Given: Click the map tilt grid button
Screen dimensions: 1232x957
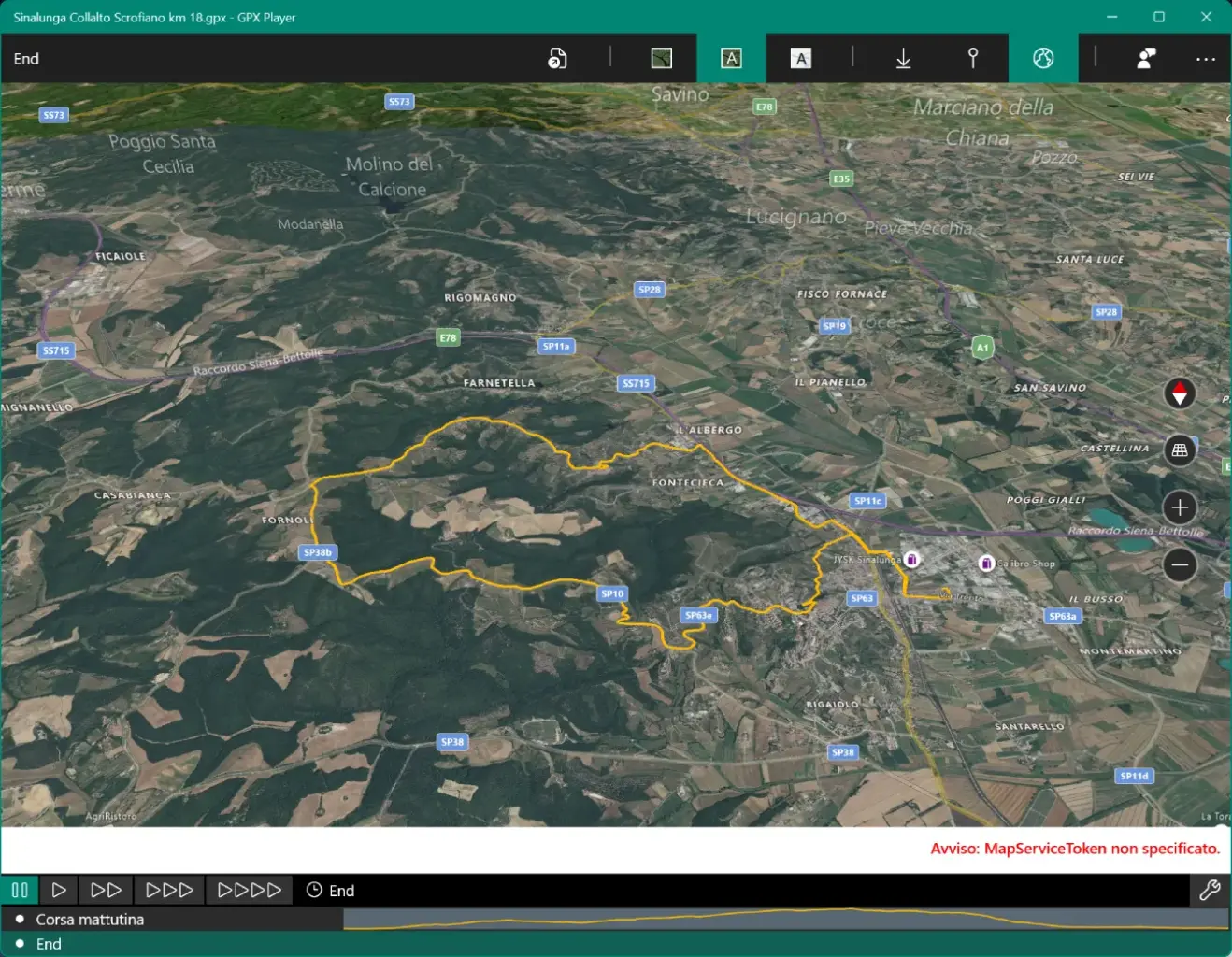Looking at the screenshot, I should coord(1180,450).
